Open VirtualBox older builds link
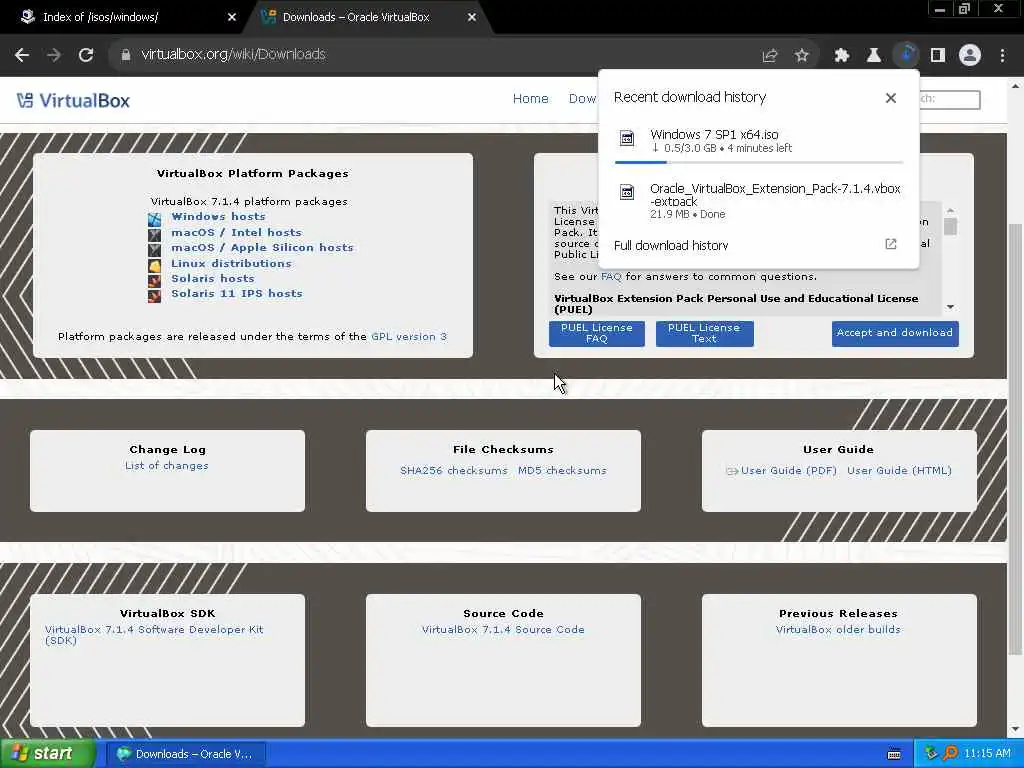1024x768 pixels. pos(838,630)
